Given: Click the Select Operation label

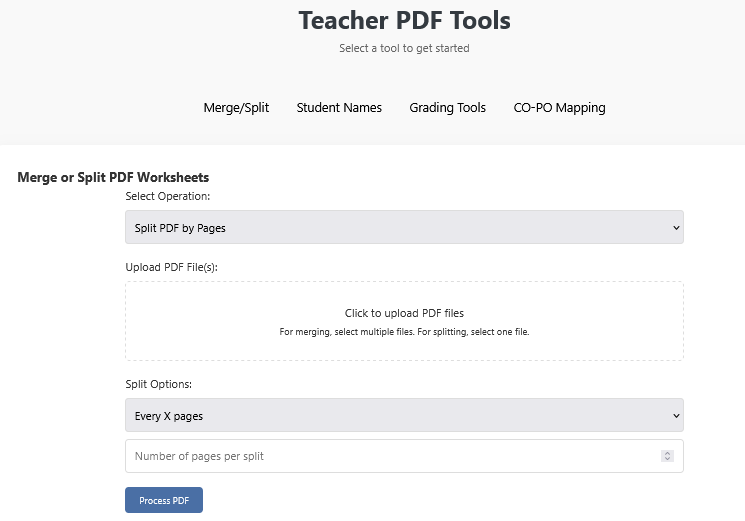Looking at the screenshot, I should (x=168, y=196).
